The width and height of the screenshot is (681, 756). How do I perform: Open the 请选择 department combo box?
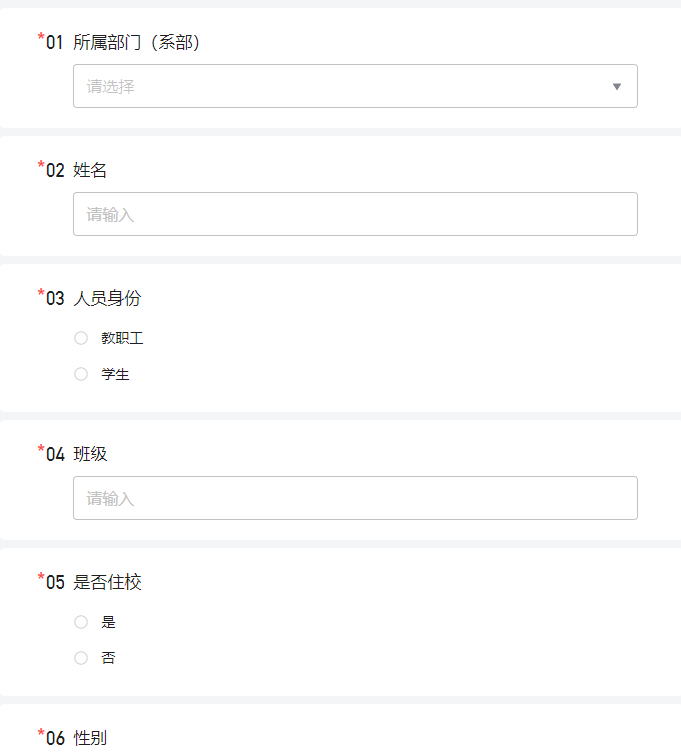(355, 86)
